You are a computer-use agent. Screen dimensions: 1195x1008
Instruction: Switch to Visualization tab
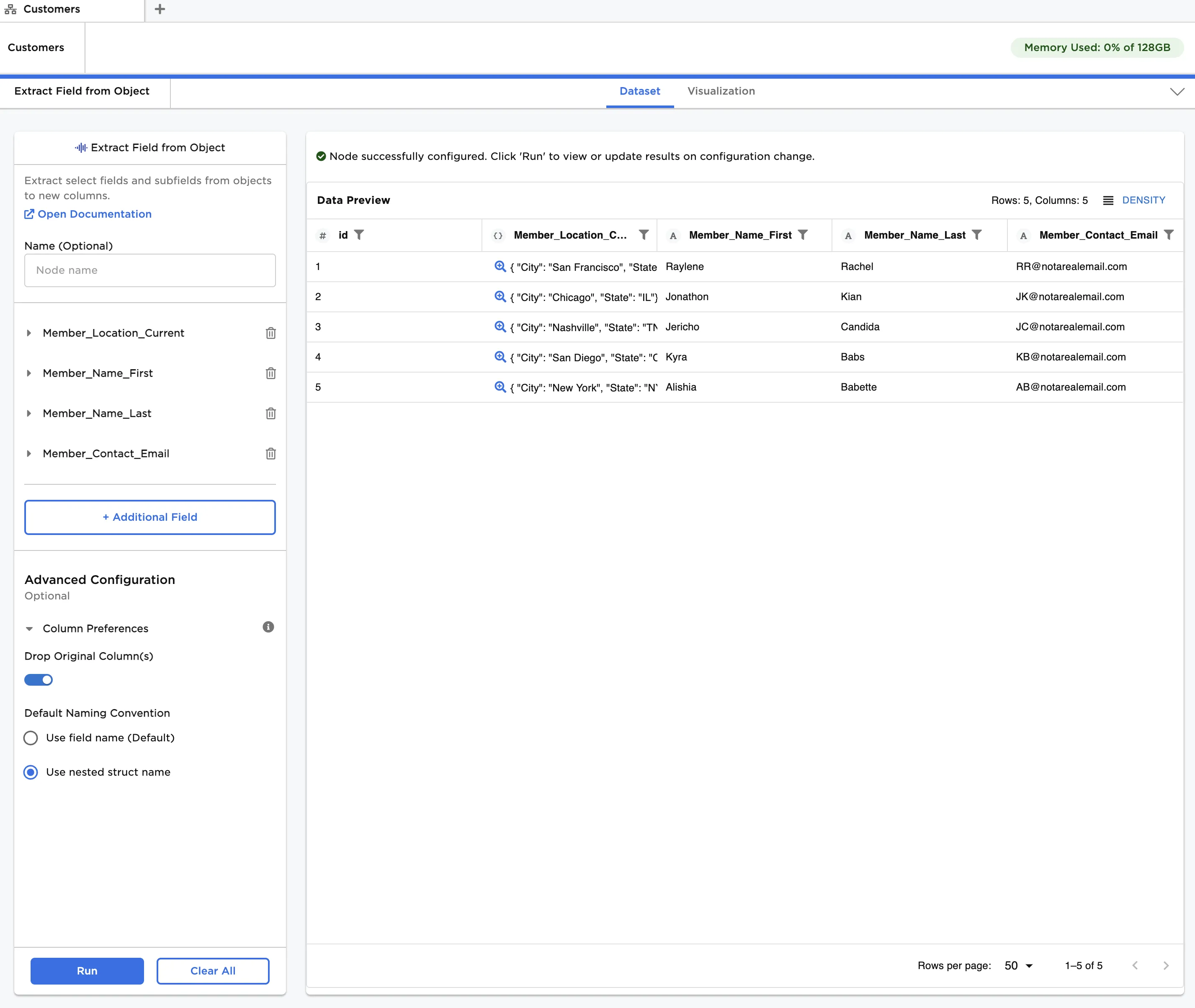coord(721,91)
